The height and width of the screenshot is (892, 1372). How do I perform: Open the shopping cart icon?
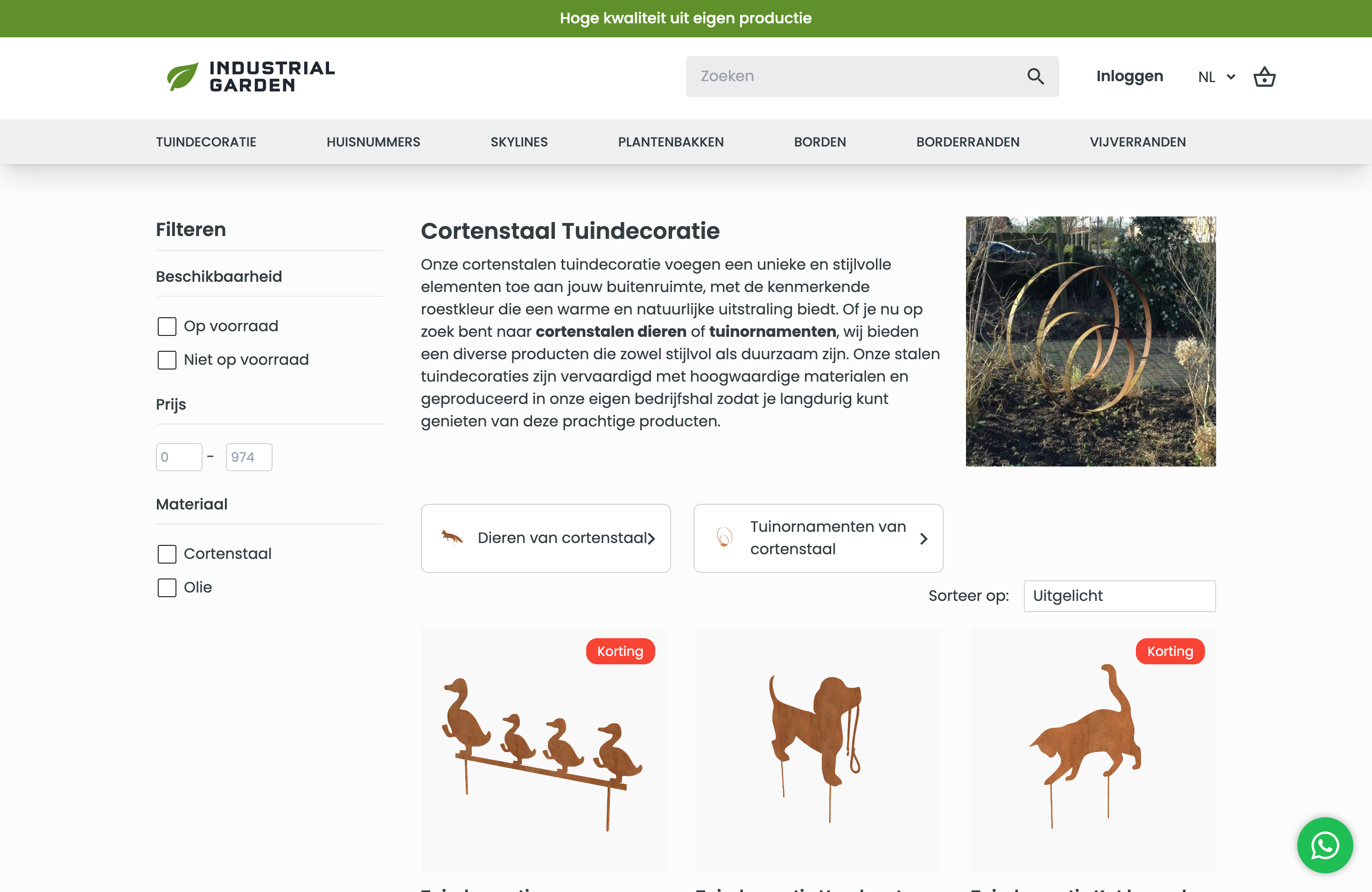(x=1264, y=77)
